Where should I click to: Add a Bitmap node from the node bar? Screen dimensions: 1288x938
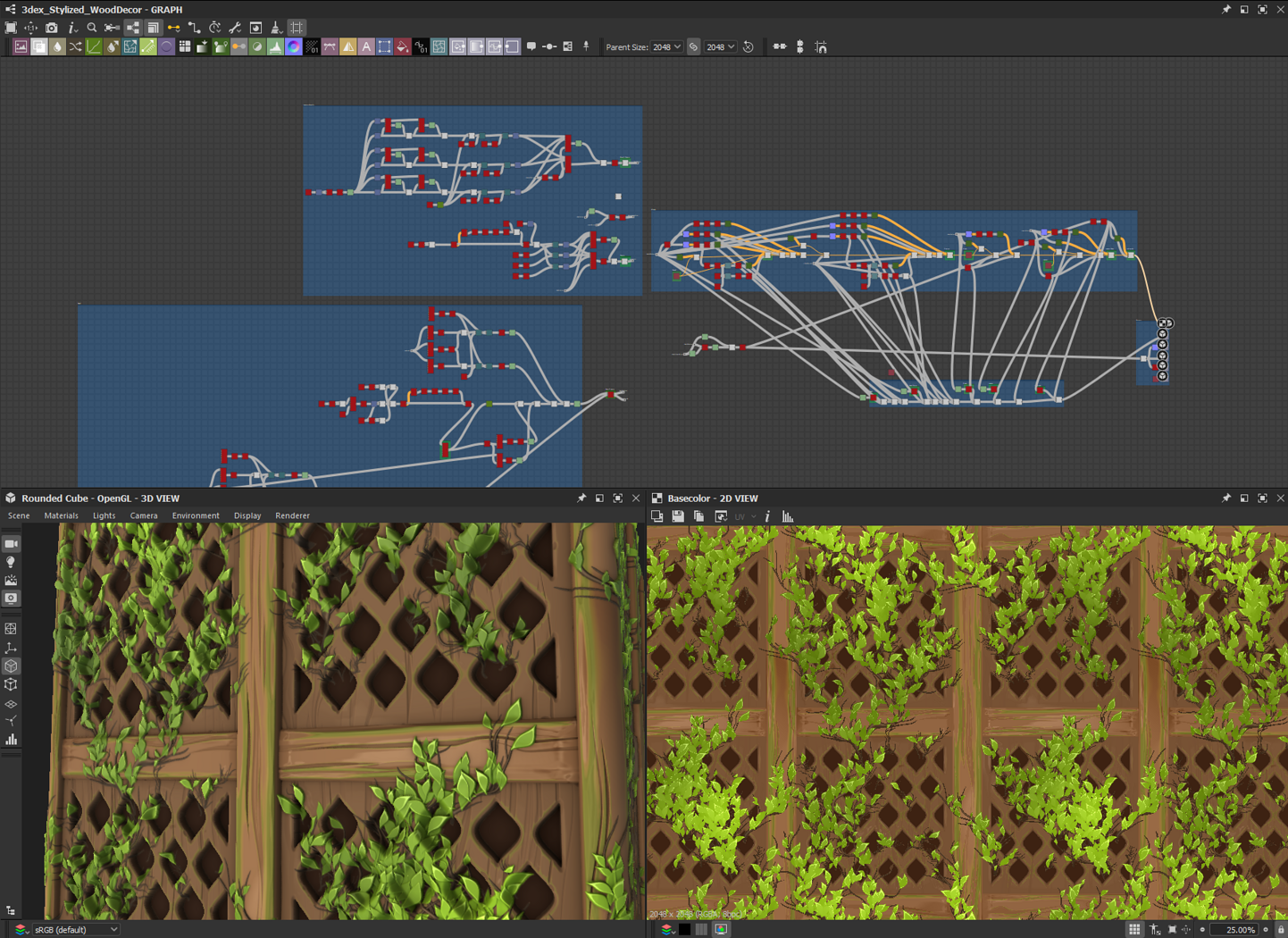point(21,46)
